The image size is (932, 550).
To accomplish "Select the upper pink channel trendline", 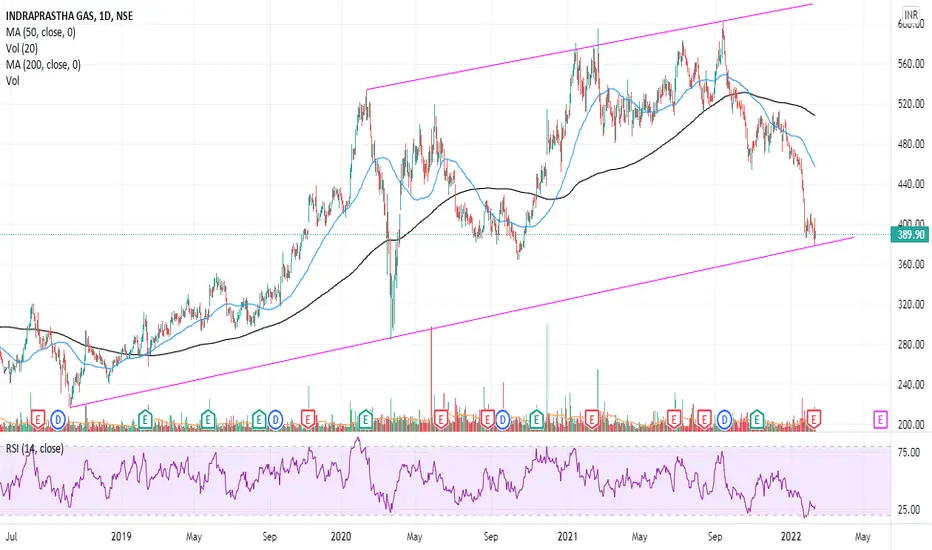I will pyautogui.click(x=588, y=46).
